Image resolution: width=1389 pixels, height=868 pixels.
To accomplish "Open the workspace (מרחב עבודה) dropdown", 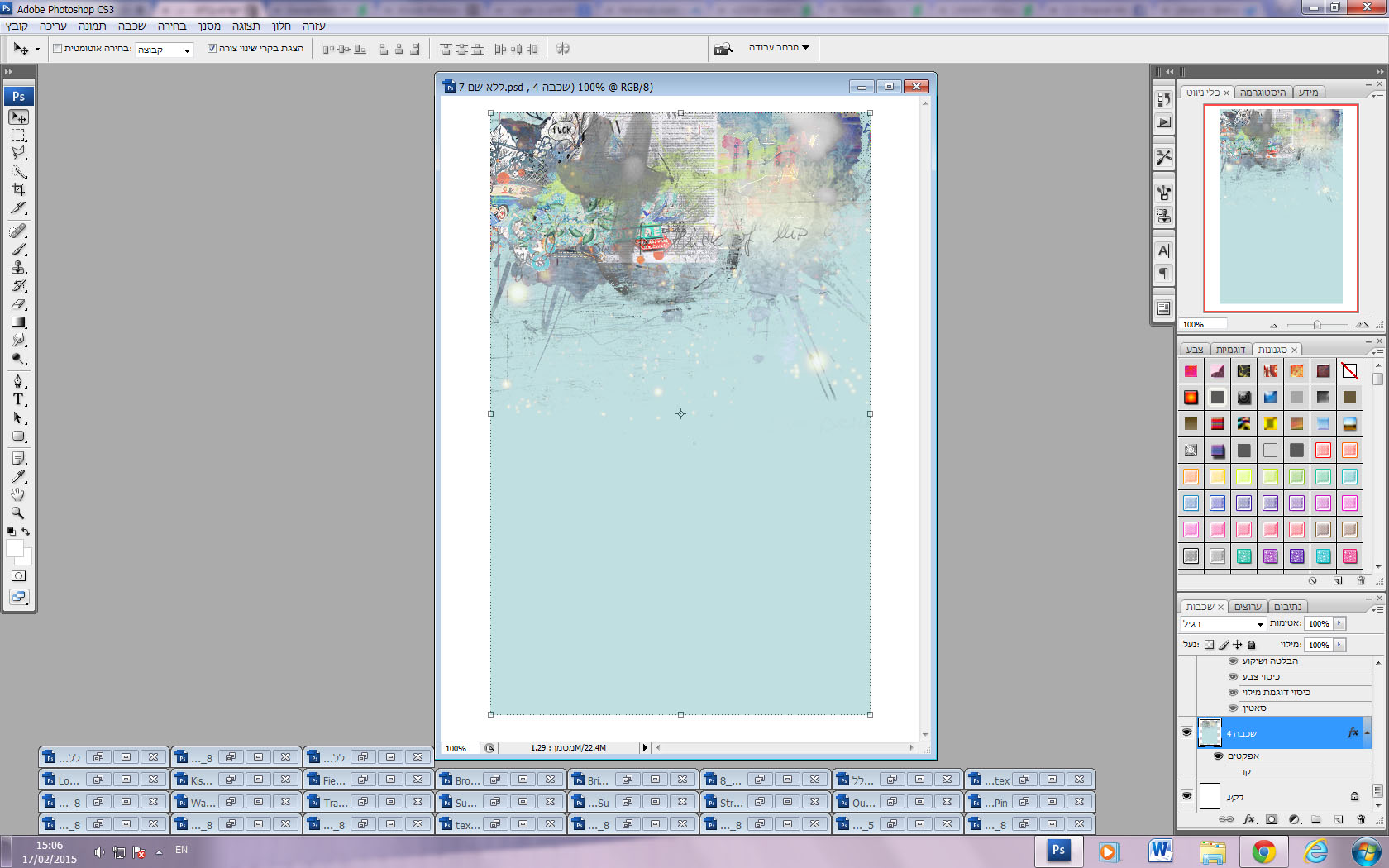I will point(779,48).
